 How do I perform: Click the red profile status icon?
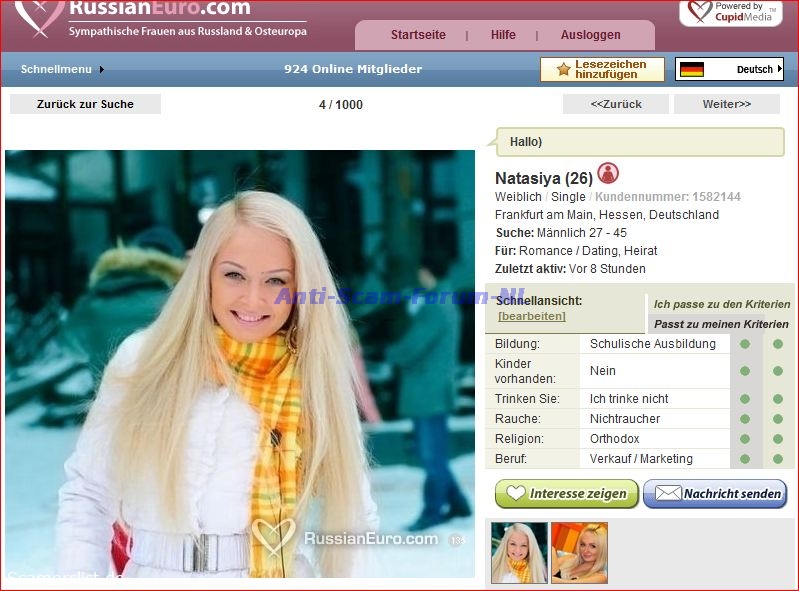(608, 174)
